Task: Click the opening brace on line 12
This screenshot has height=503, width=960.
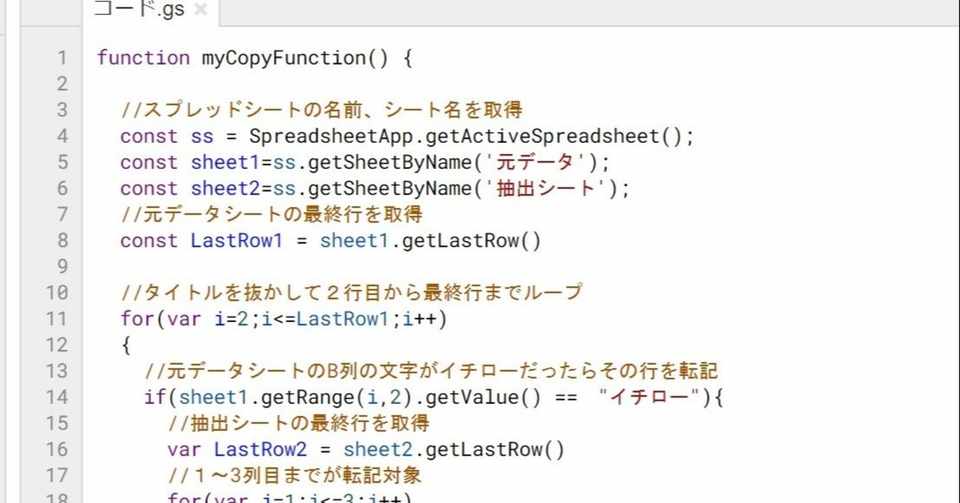Action: coord(126,345)
